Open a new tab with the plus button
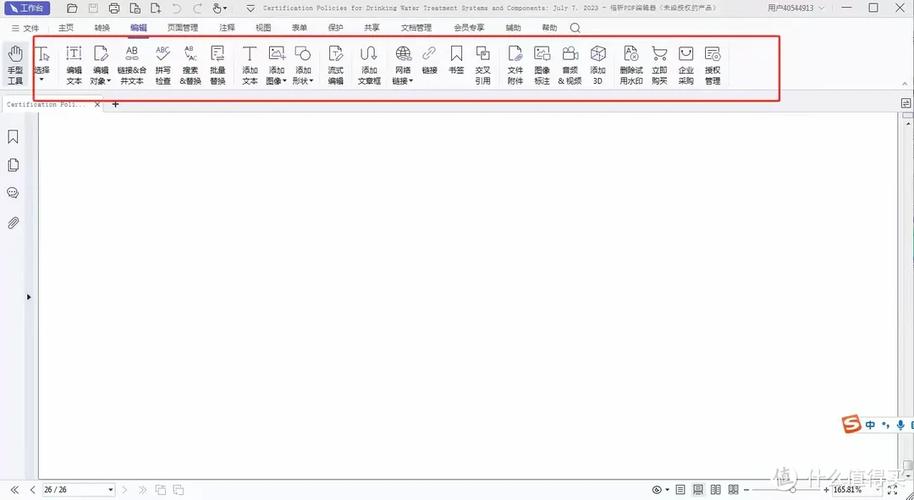 (x=115, y=104)
